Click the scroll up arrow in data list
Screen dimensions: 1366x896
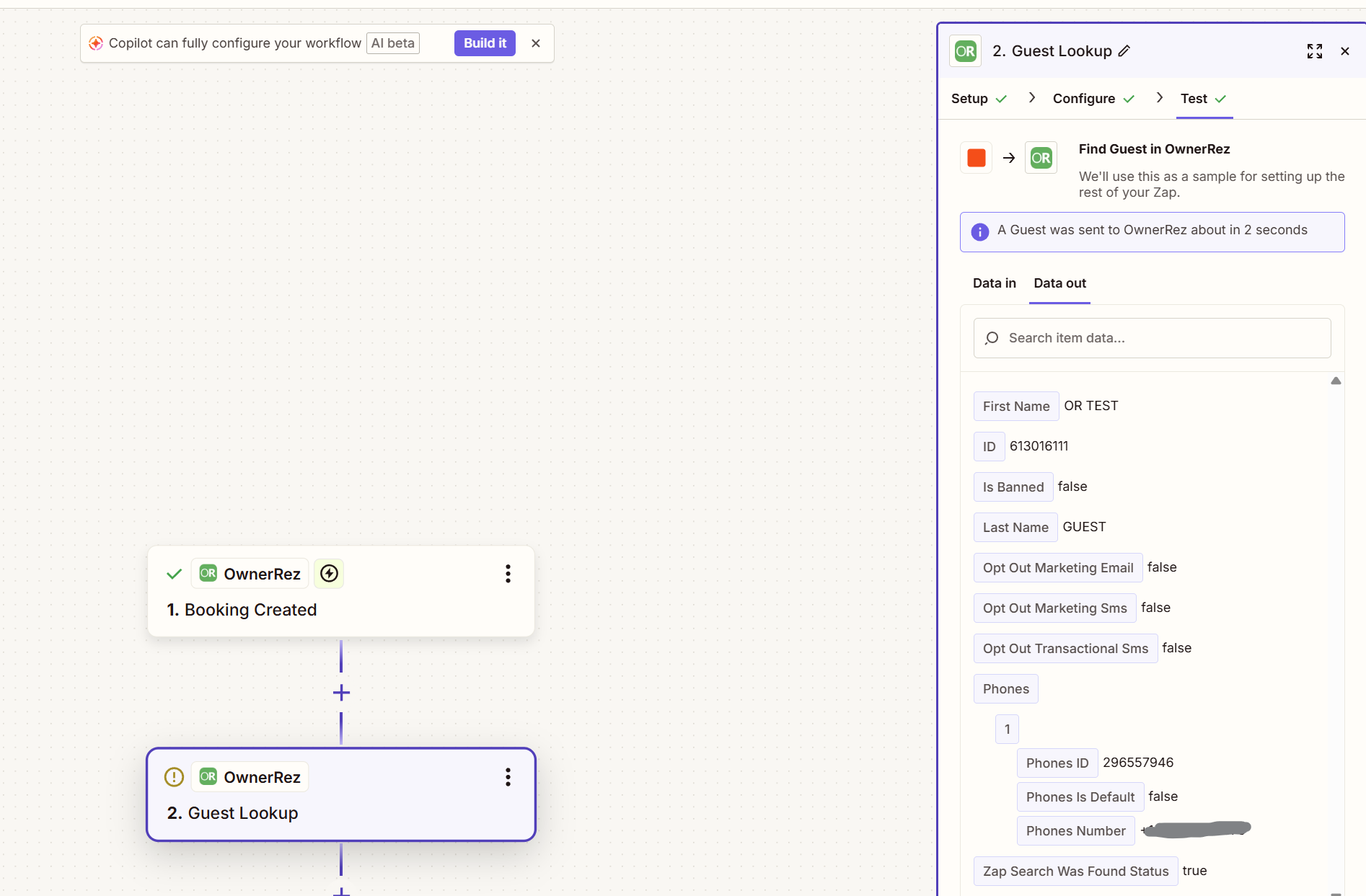[1335, 381]
